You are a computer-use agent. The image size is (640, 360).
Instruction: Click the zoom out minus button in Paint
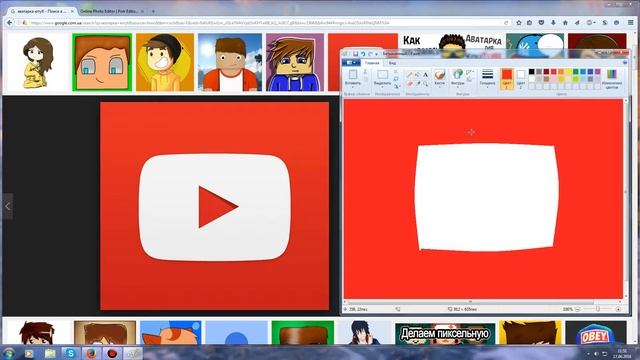578,309
